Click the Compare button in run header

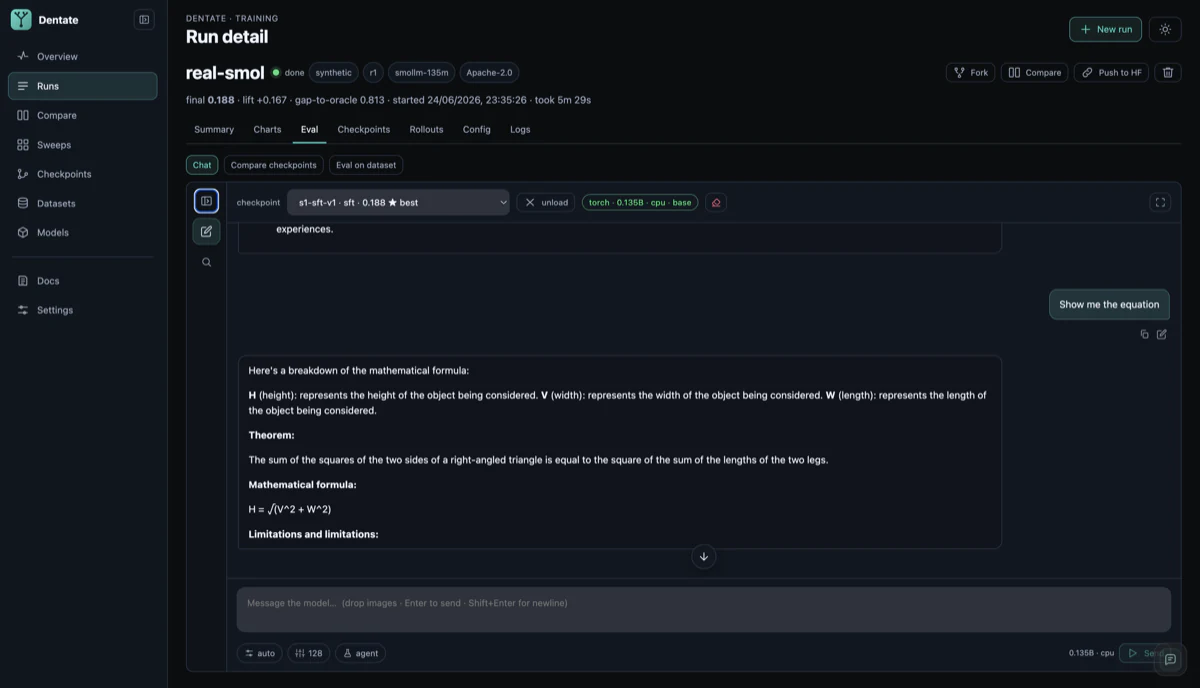click(x=1035, y=73)
